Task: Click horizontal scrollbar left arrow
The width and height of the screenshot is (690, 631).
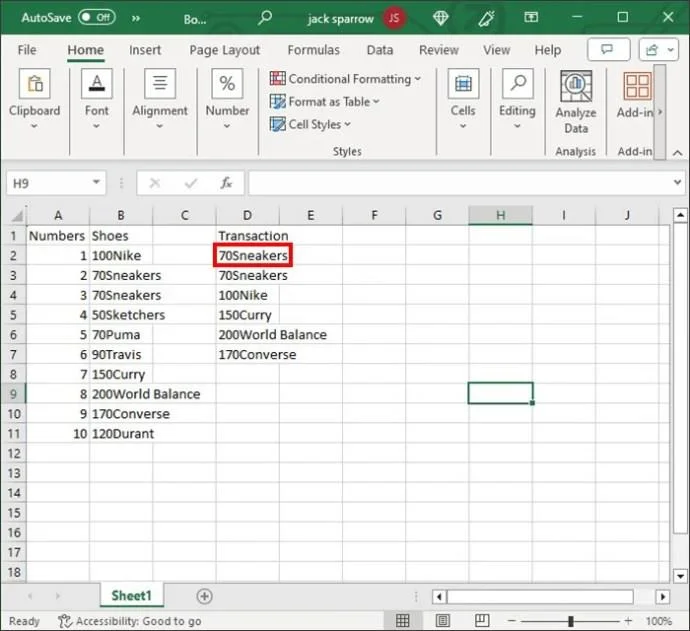Action: 439,597
